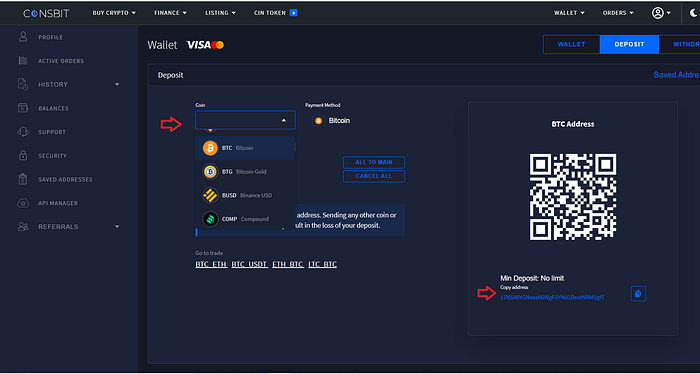Screen dimensions: 700x374
Task: Click the API Manager cloud icon
Action: point(23,203)
